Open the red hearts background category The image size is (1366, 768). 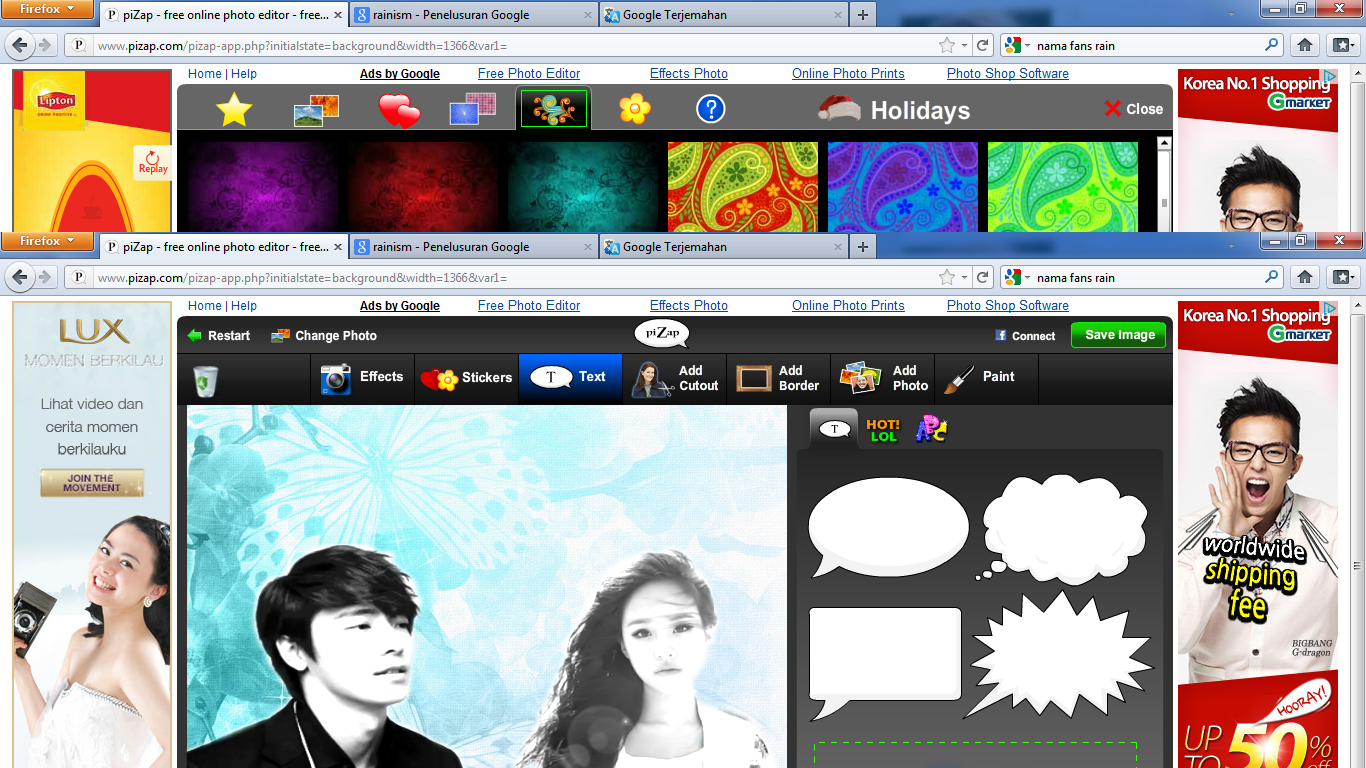click(x=399, y=110)
